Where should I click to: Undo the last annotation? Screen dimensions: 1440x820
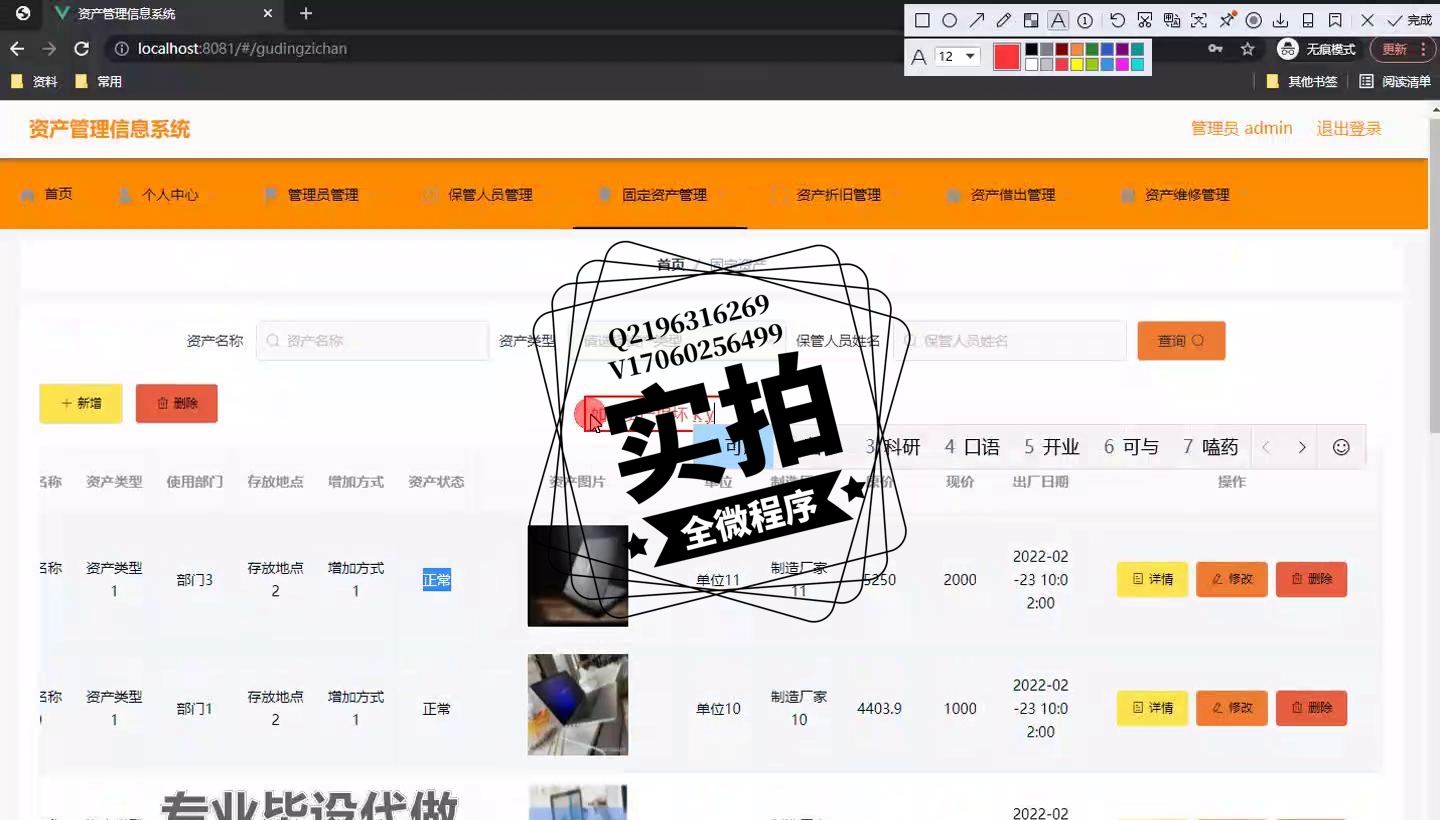1117,20
